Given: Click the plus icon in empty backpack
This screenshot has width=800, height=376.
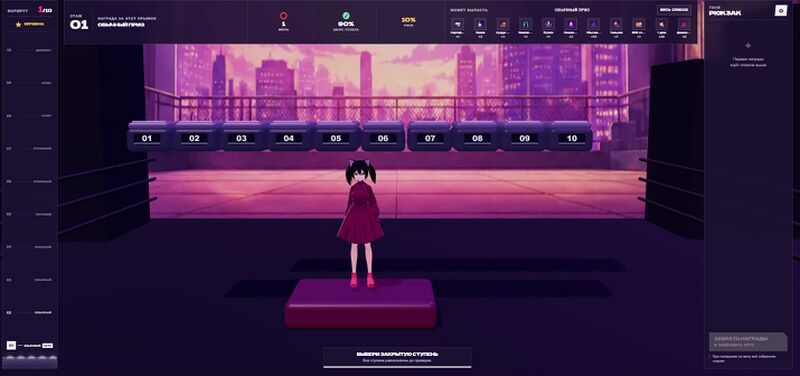Looking at the screenshot, I should coord(748,45).
